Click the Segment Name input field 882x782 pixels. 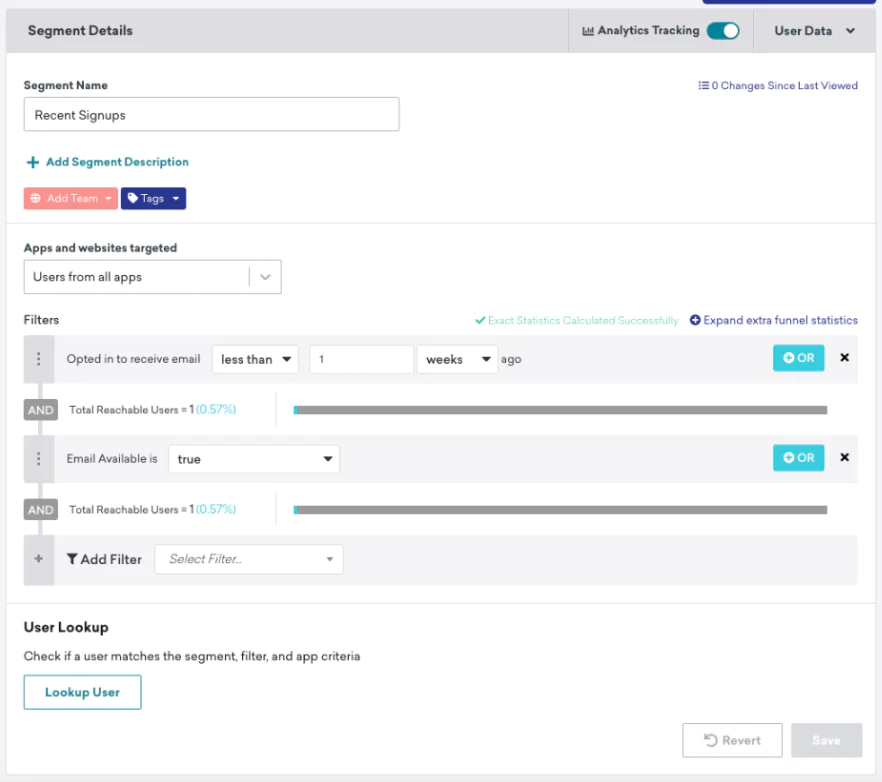pyautogui.click(x=211, y=115)
